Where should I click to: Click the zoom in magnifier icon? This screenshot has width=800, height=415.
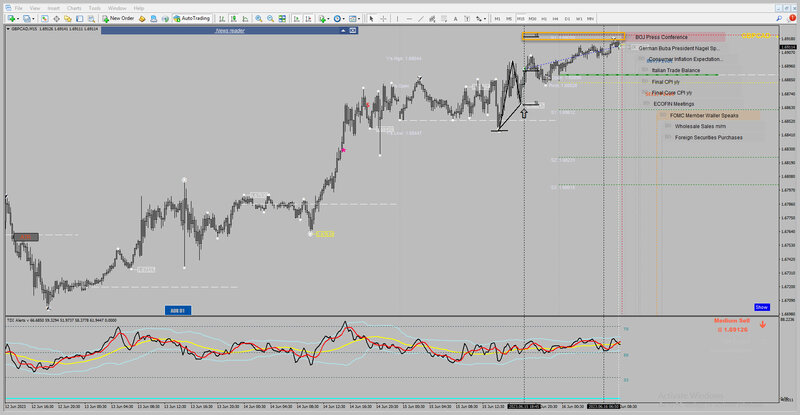pyautogui.click(x=259, y=18)
